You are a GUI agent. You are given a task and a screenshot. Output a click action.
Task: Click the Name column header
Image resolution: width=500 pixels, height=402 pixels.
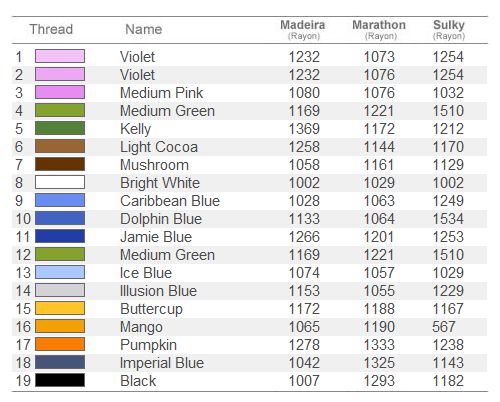pos(144,29)
